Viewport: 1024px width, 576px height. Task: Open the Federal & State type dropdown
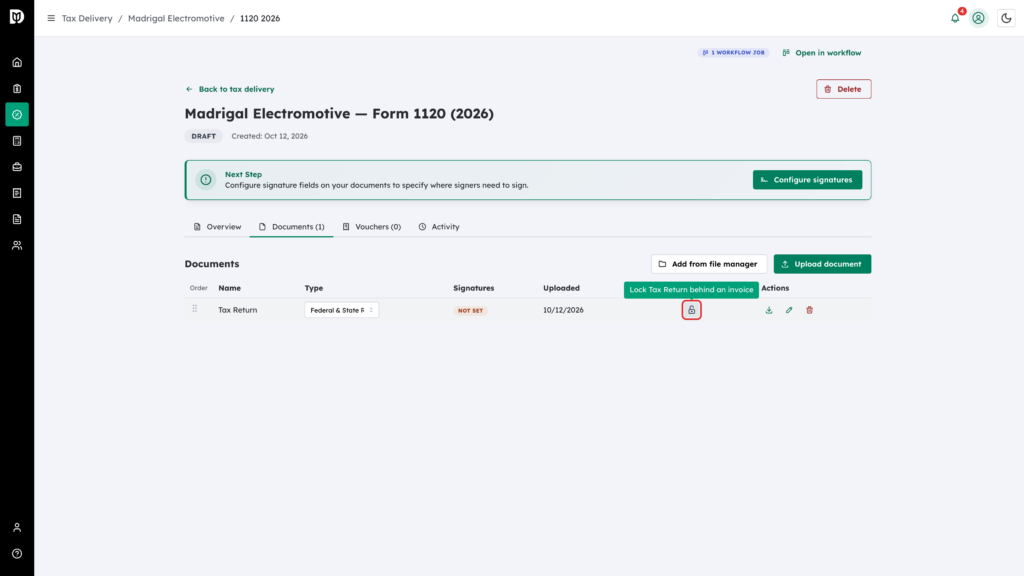[342, 310]
